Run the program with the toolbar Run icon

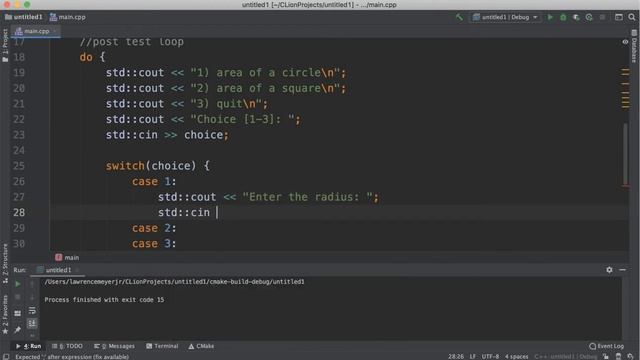point(550,17)
